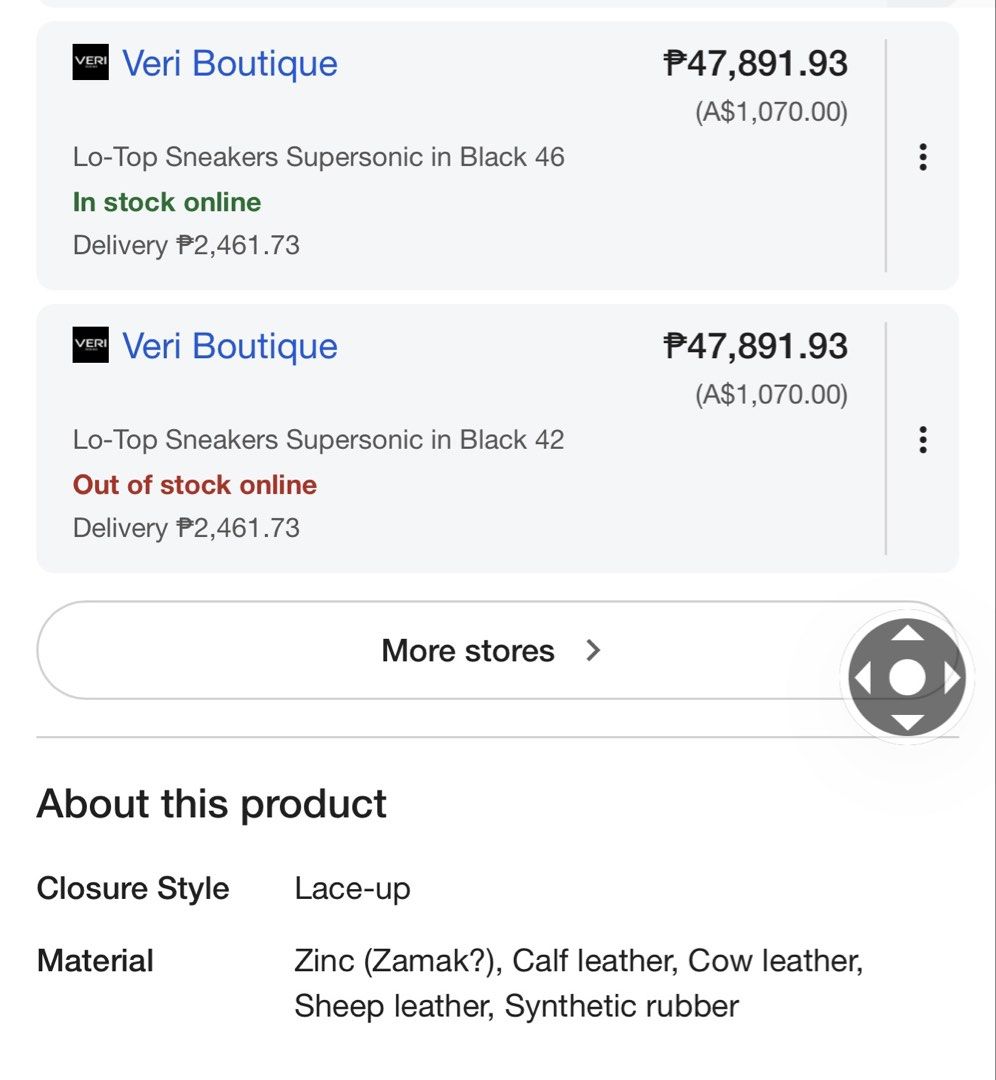This screenshot has height=1080, width=996.
Task: Click the Out of stock online status
Action: (x=195, y=484)
